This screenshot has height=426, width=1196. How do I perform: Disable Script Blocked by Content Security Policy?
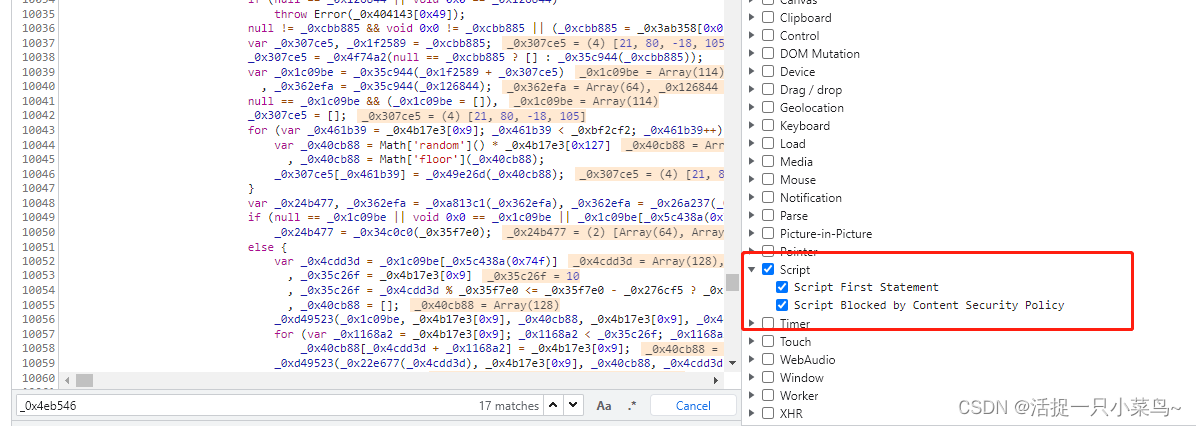click(783, 306)
